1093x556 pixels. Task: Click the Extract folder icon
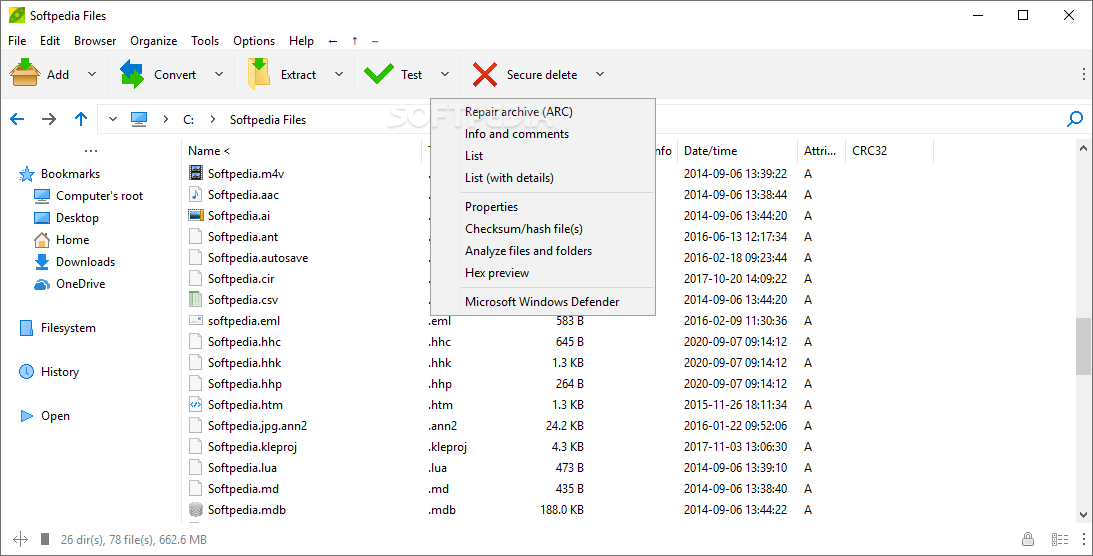coord(259,74)
